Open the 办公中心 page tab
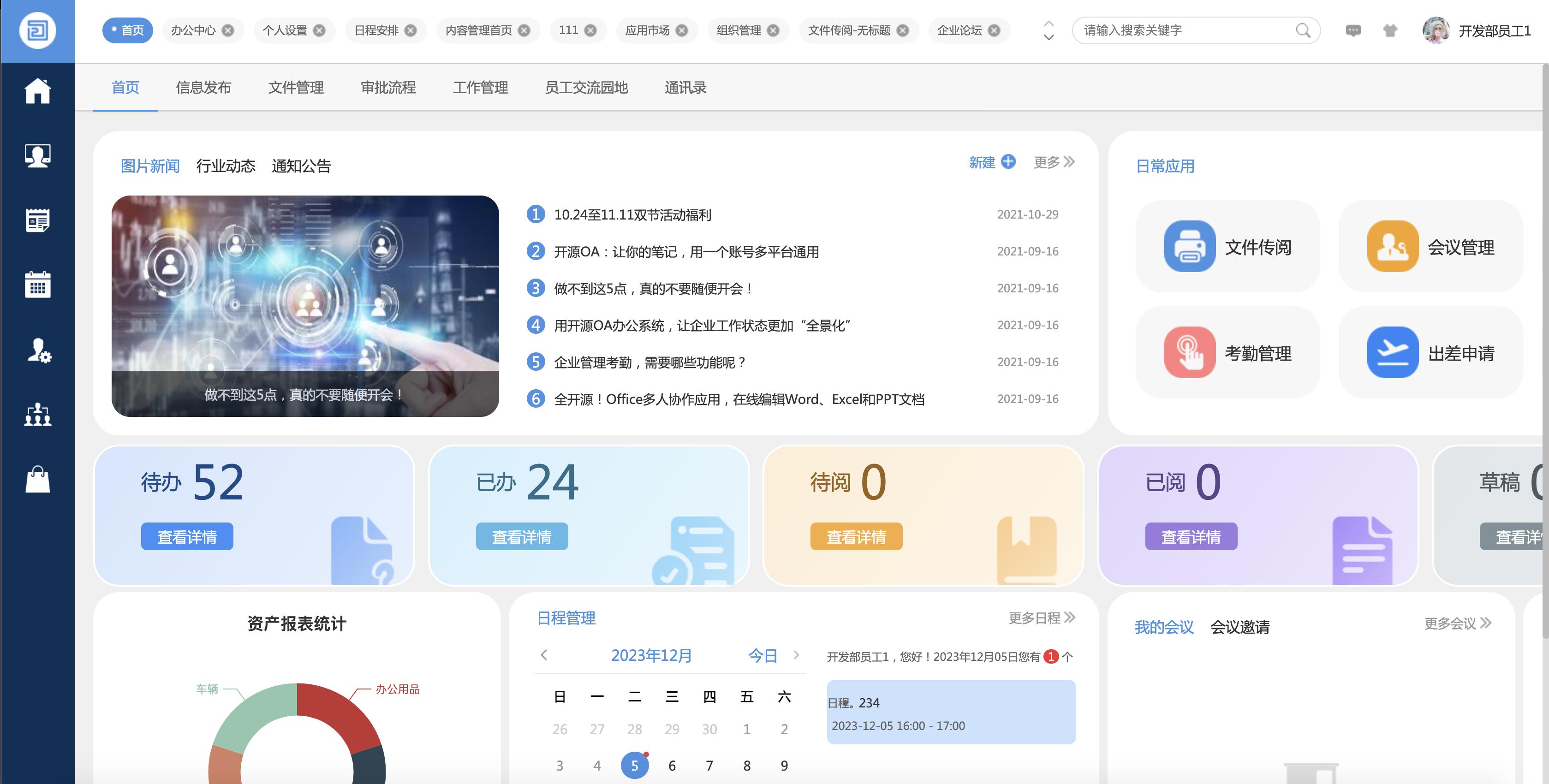The width and height of the screenshot is (1549, 784). tap(203, 30)
